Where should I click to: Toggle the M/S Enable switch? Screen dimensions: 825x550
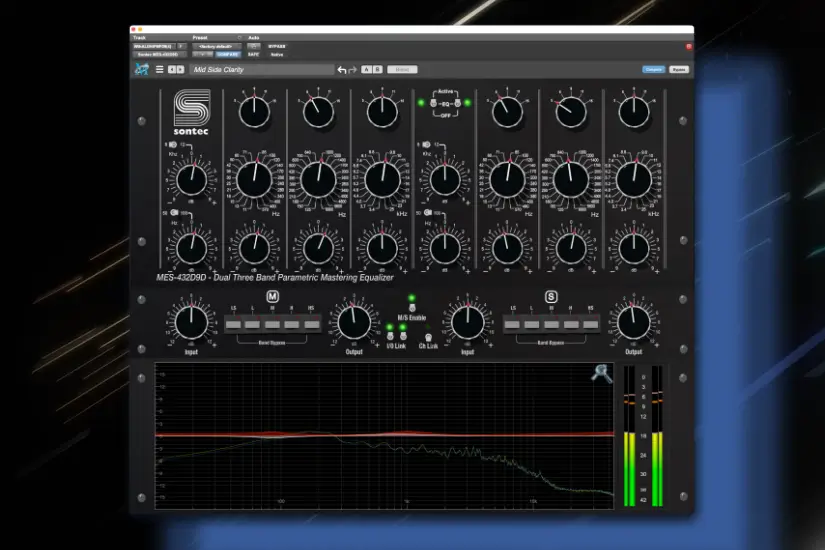point(411,307)
